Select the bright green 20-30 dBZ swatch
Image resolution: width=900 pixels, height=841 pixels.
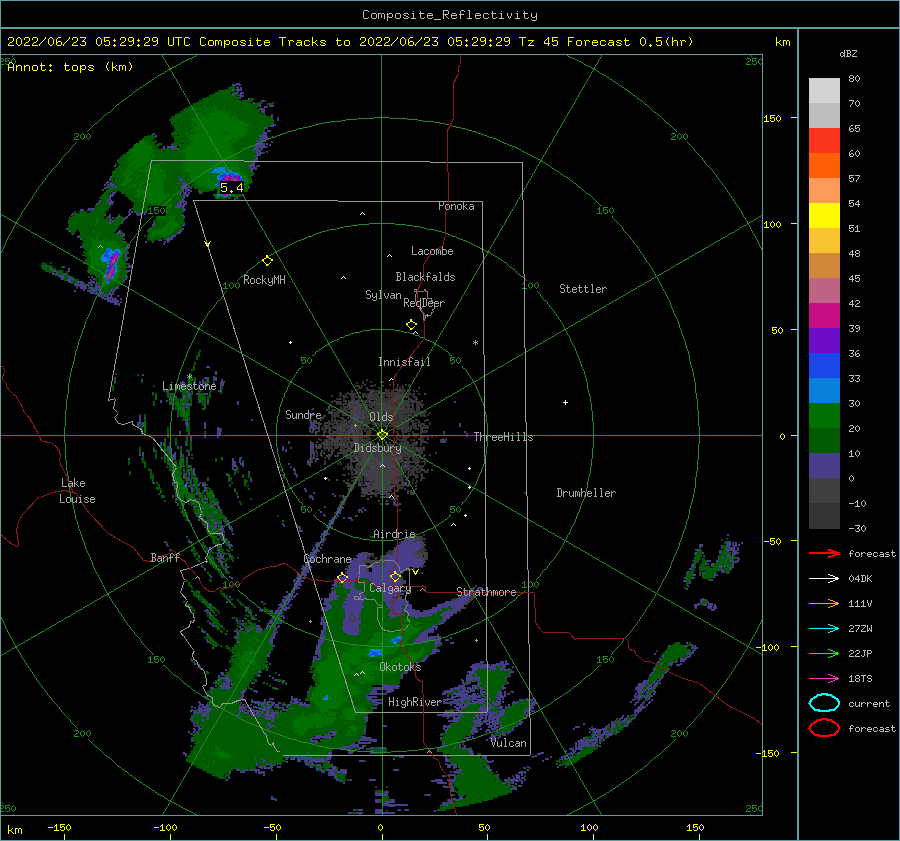tap(824, 416)
